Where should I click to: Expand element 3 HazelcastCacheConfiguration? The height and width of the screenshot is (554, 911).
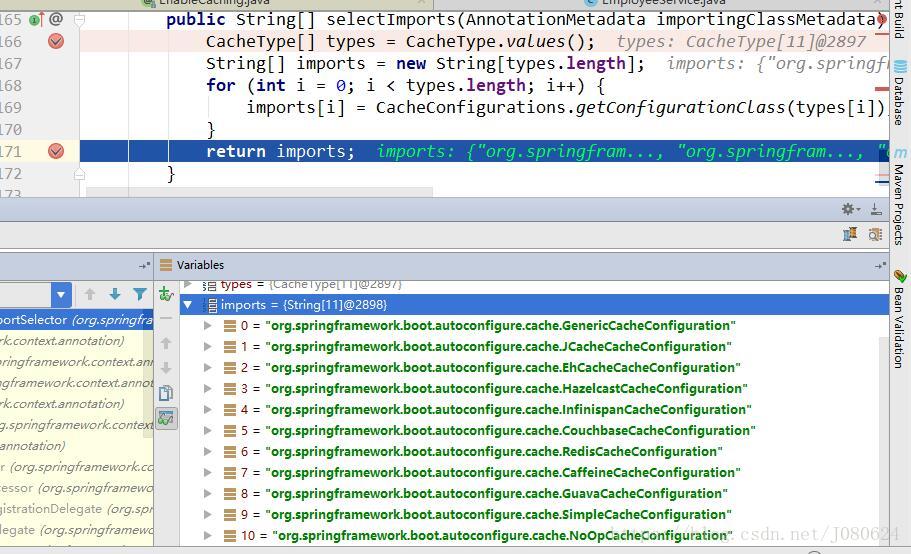(x=207, y=388)
